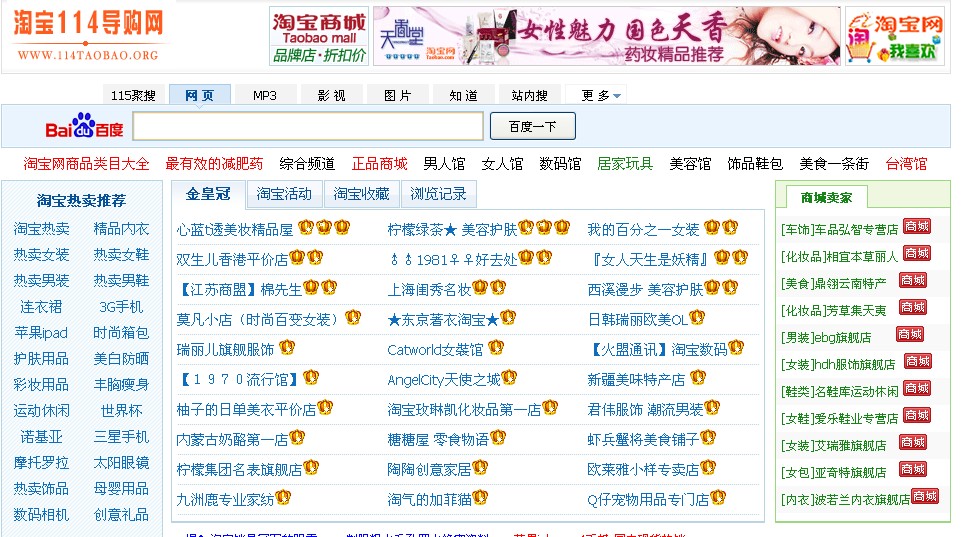
Task: Click 商城 badge beside 相宜本草丽人
Action: click(917, 253)
